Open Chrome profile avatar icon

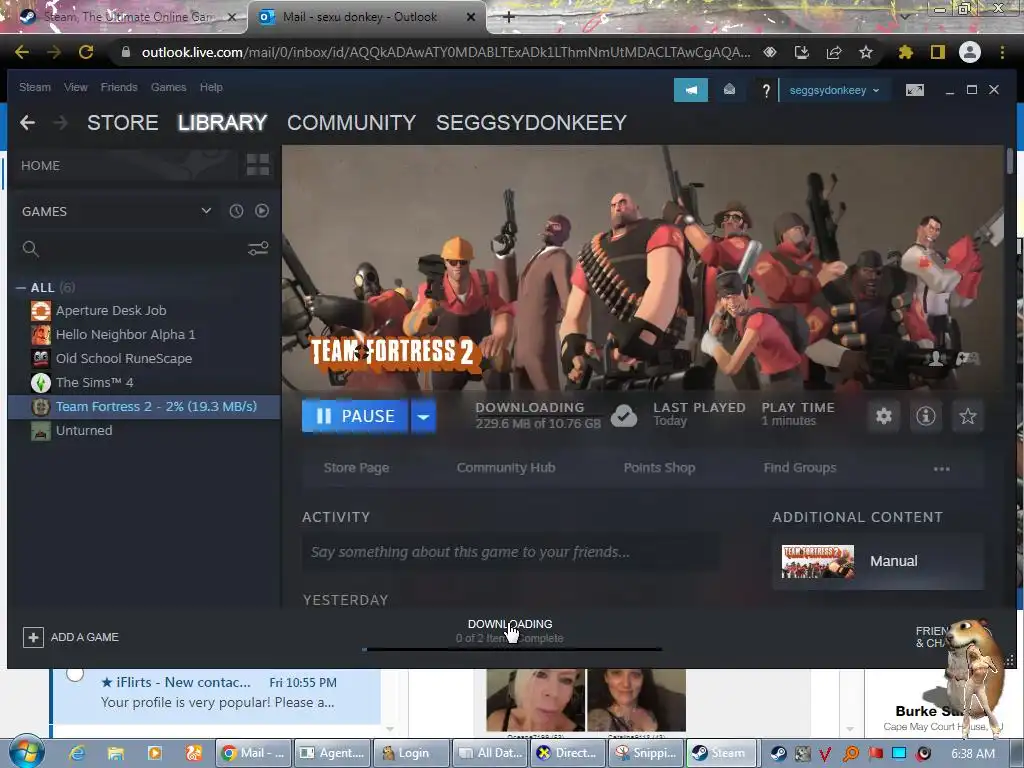pyautogui.click(x=970, y=52)
